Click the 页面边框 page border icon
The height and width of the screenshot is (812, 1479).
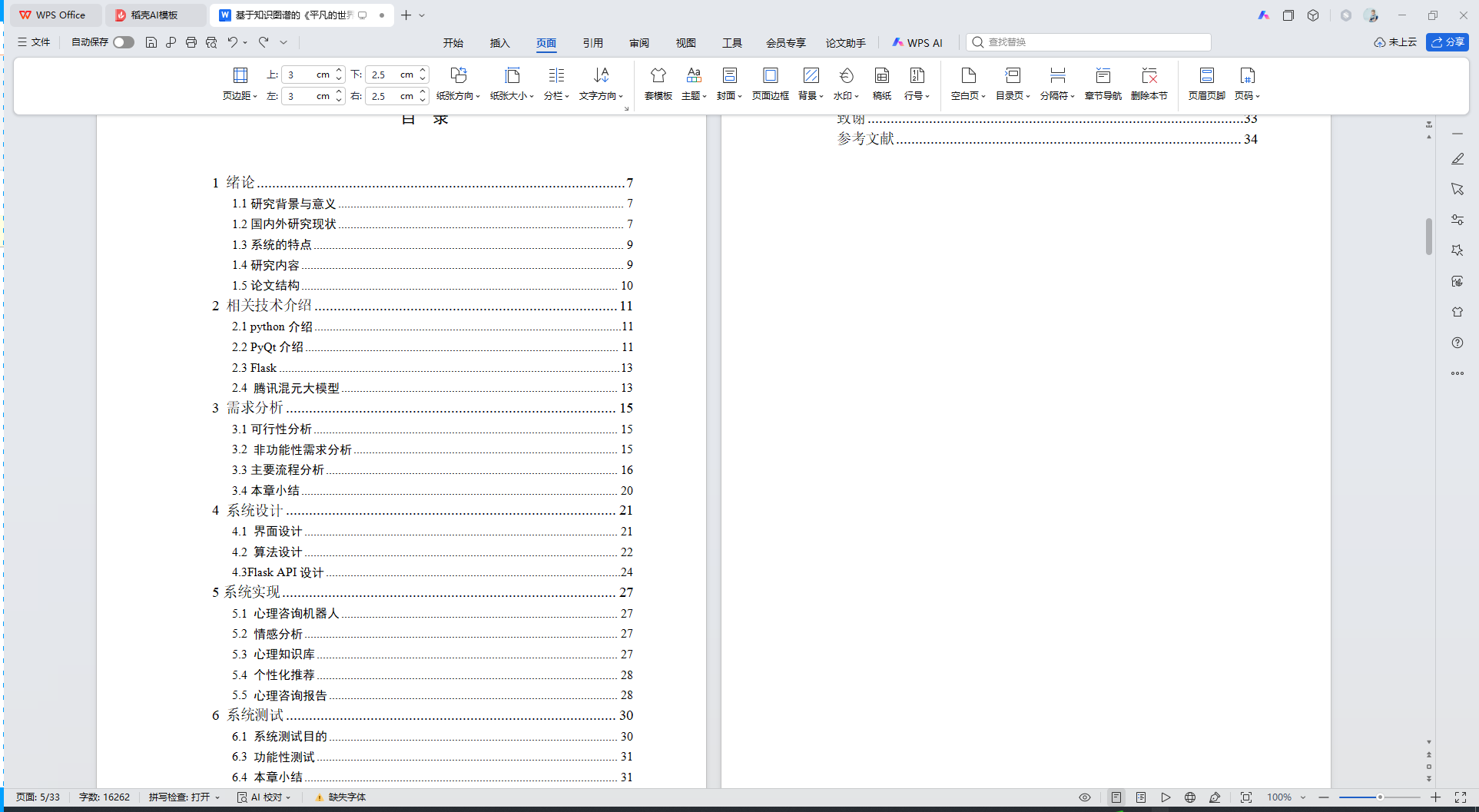pyautogui.click(x=771, y=75)
